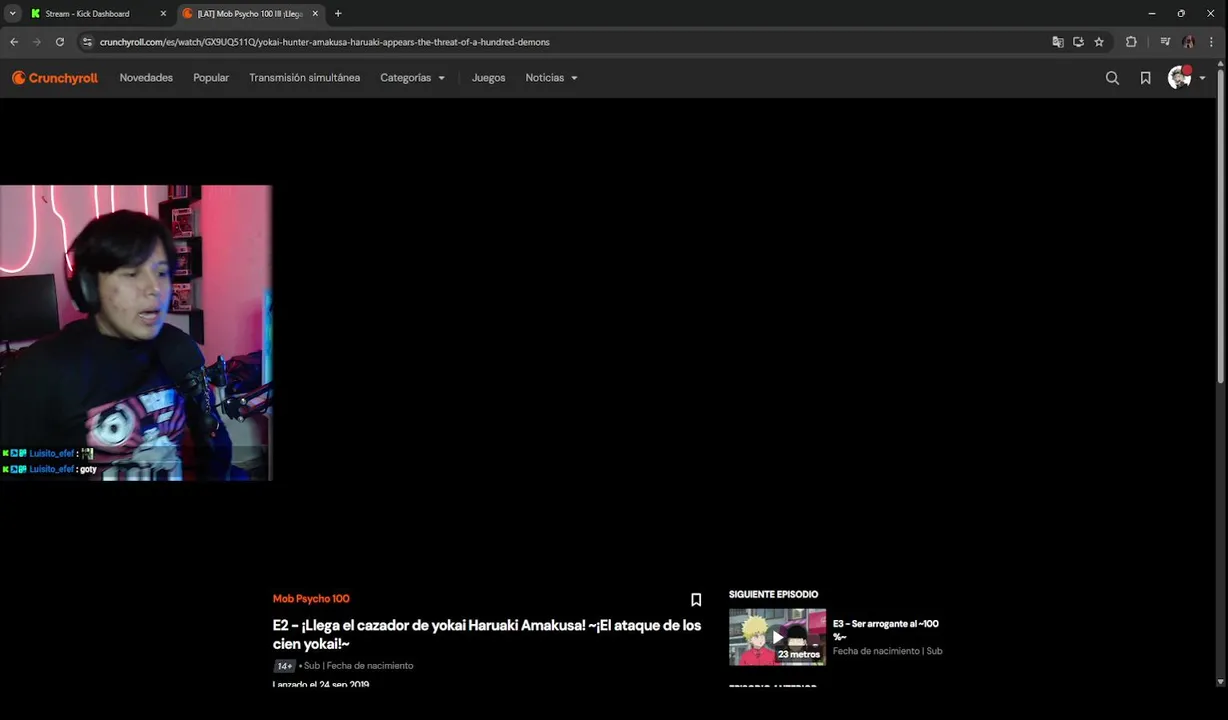Click 'Fecha de nacimiento | Sub' under E3
Image resolution: width=1228 pixels, height=720 pixels.
click(887, 651)
